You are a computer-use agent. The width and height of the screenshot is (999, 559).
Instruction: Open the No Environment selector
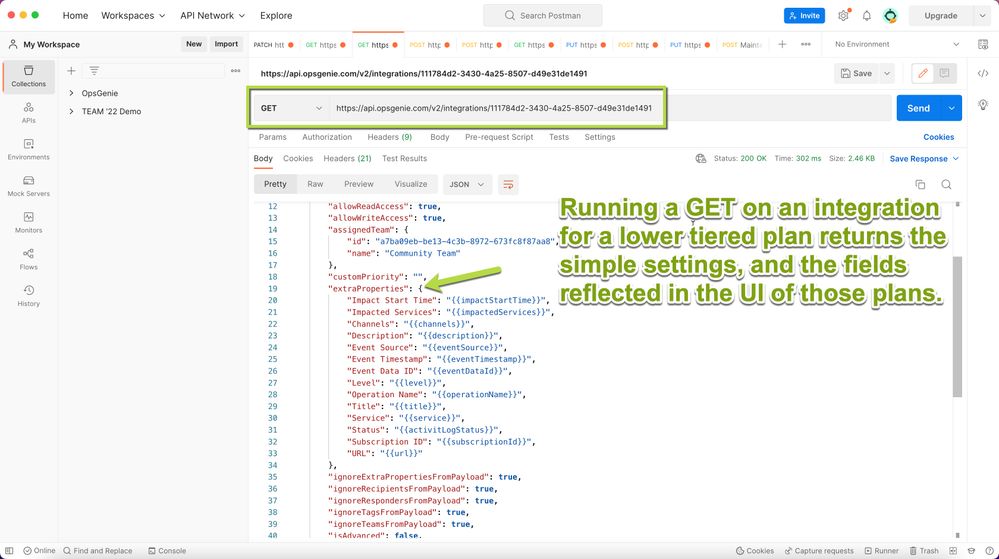[x=896, y=44]
